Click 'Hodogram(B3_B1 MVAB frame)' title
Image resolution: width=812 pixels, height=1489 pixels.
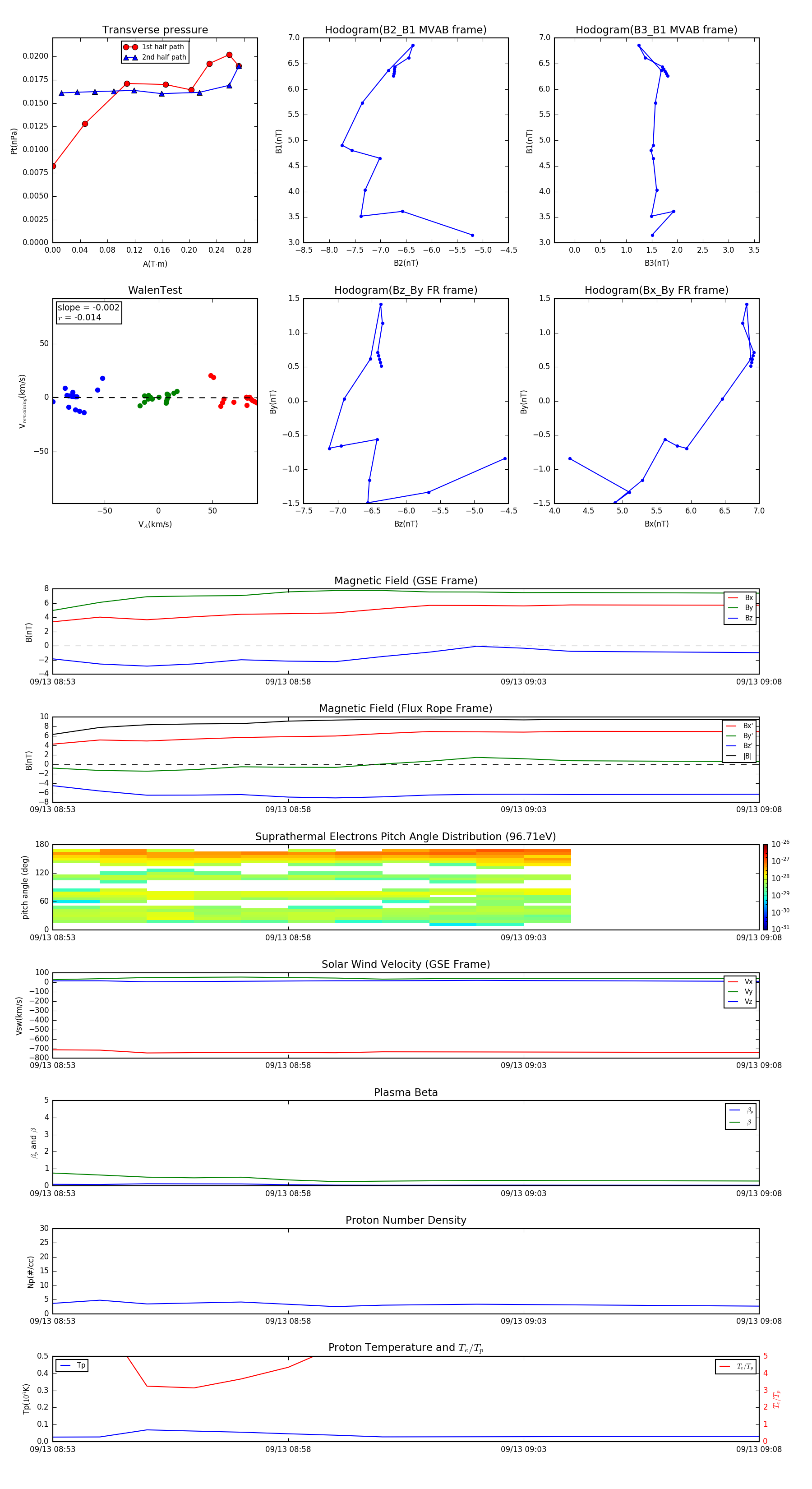tap(656, 30)
